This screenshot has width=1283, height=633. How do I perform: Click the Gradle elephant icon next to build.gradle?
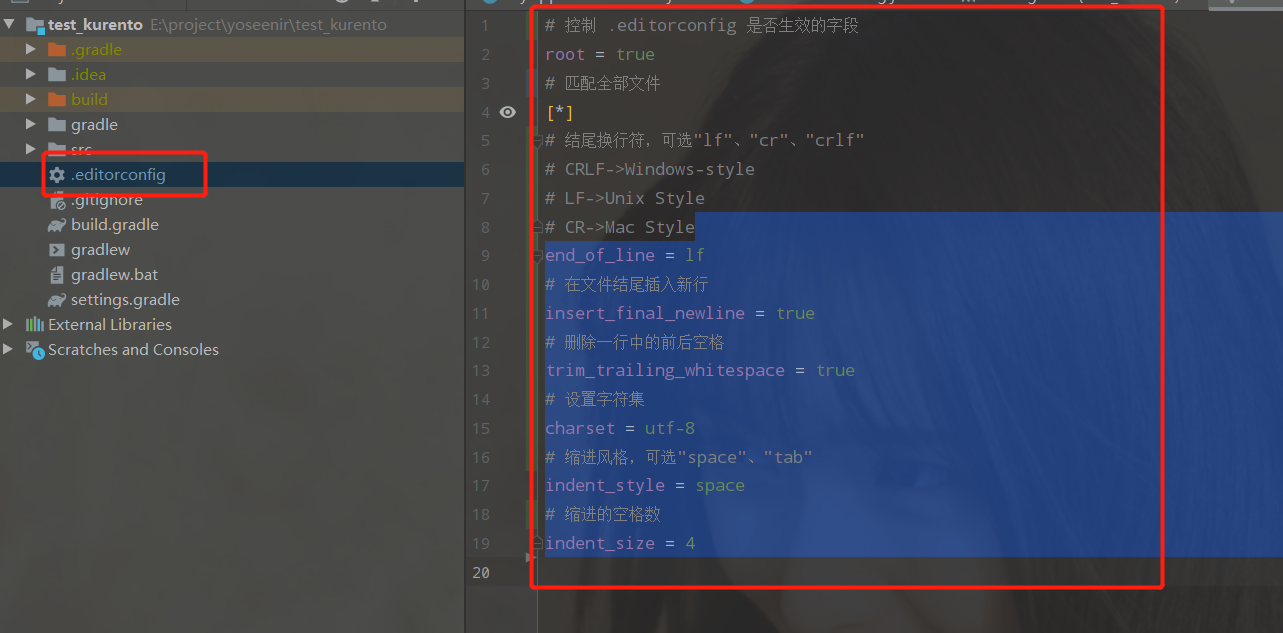coord(57,224)
